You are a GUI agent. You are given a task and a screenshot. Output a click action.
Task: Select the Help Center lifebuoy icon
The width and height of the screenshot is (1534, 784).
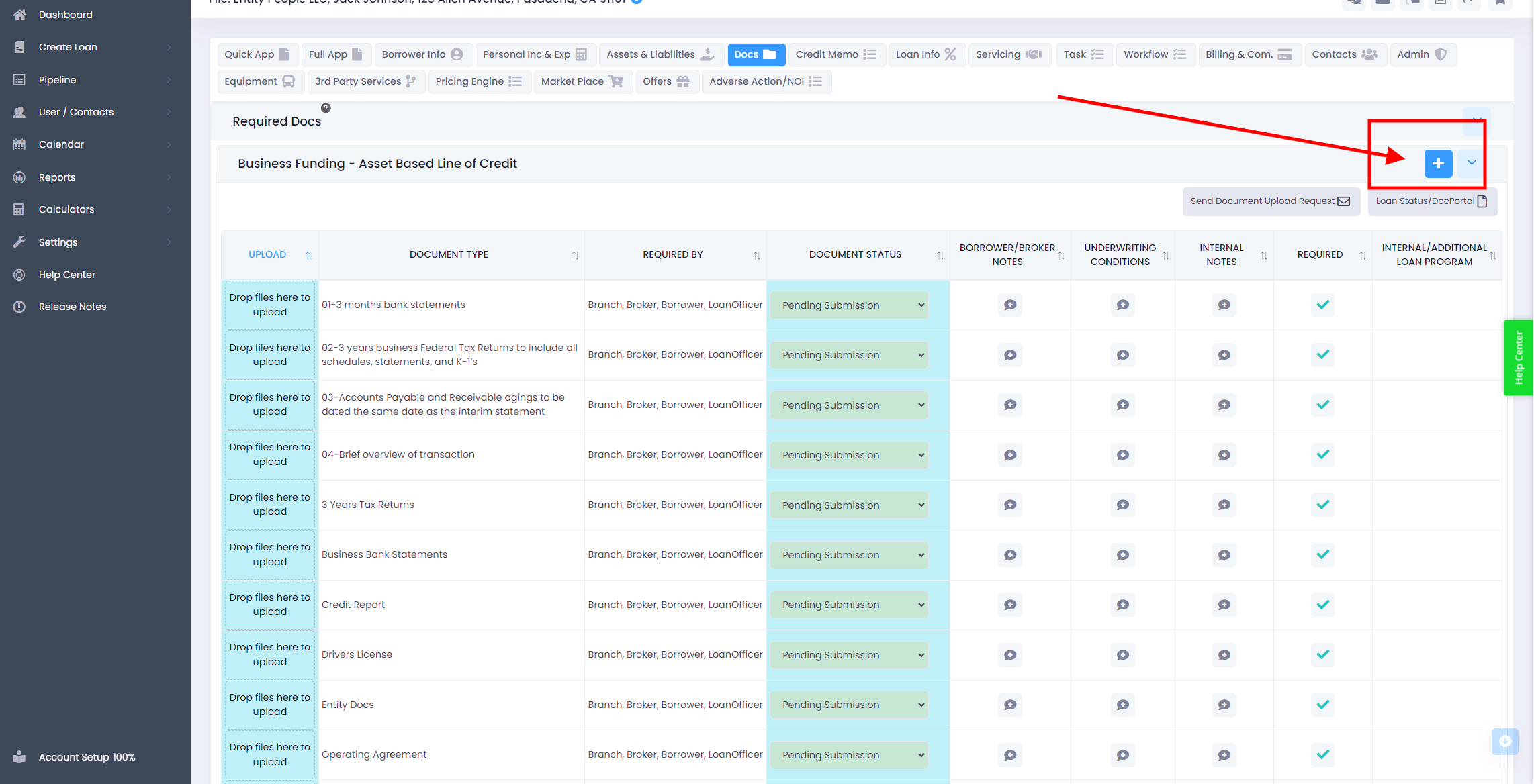(x=20, y=274)
